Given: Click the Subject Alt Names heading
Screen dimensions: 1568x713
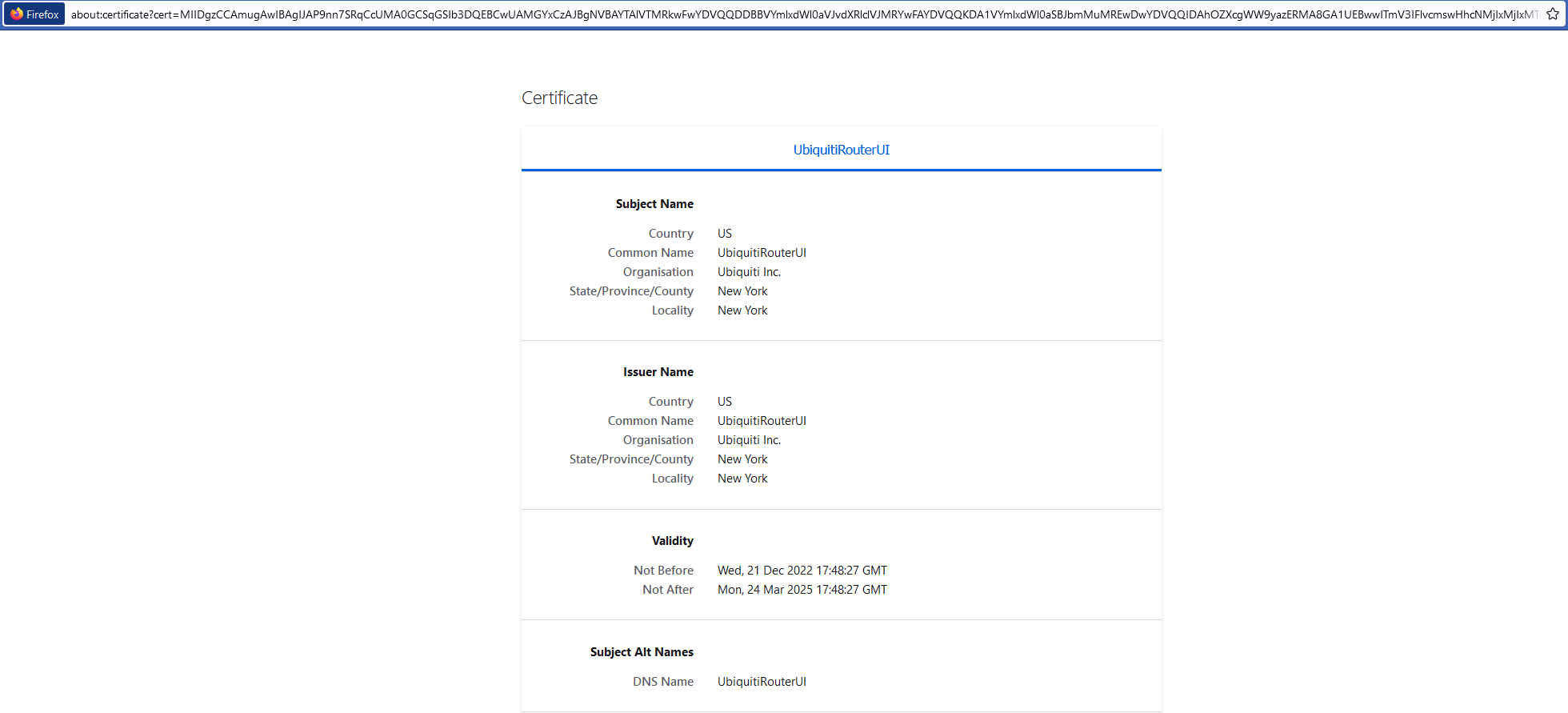Looking at the screenshot, I should click(642, 652).
